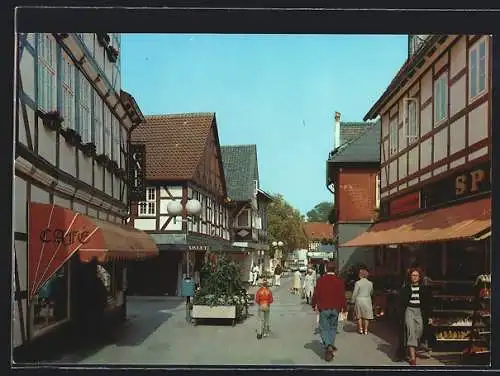This screenshot has width=500, height=376.
Task: Click the CAFE lettering on red awning
Action: click(x=65, y=236)
